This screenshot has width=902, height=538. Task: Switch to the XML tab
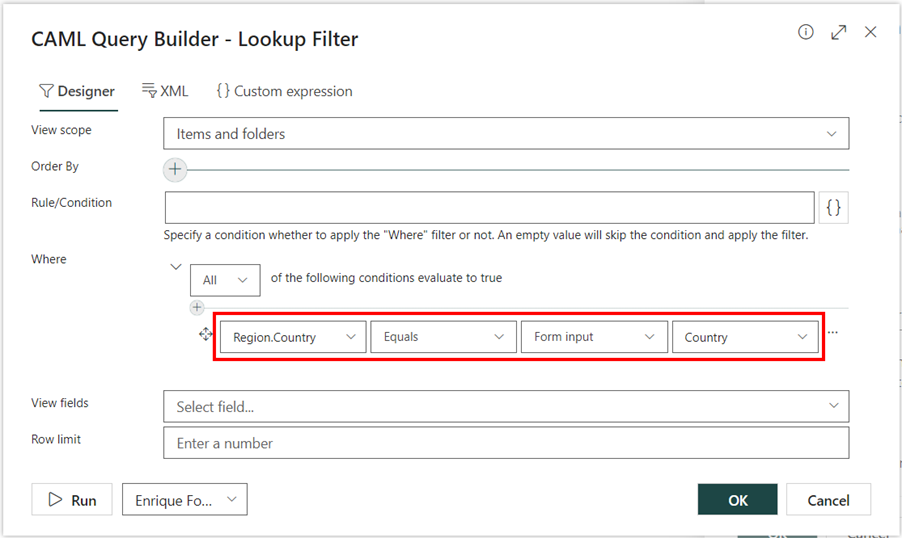165,91
